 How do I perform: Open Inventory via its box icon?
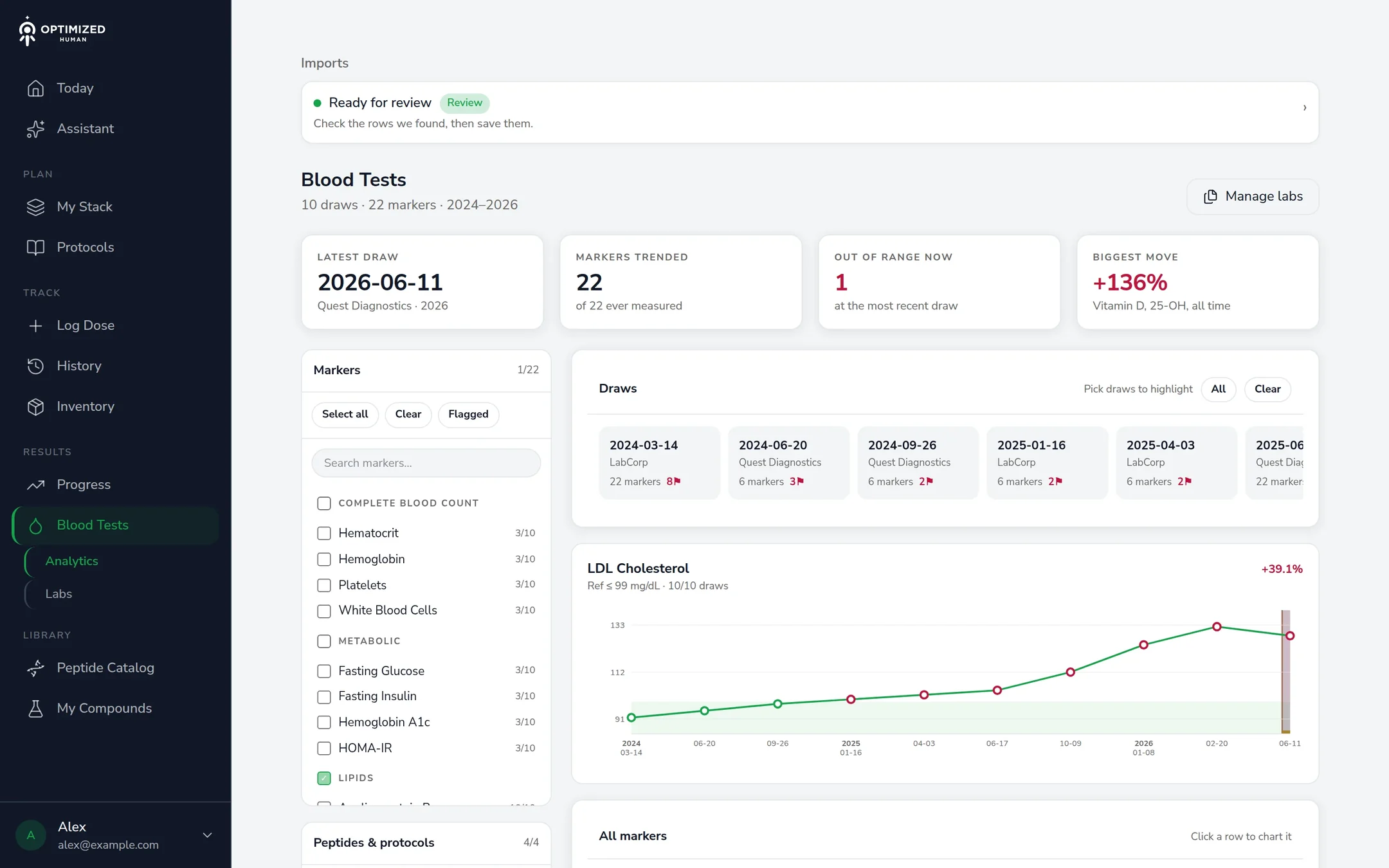click(35, 407)
